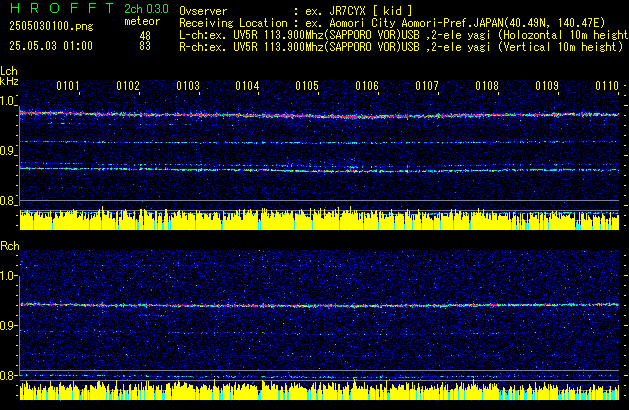The width and height of the screenshot is (629, 410).
Task: Click the meteor count 48
Action: pos(145,35)
